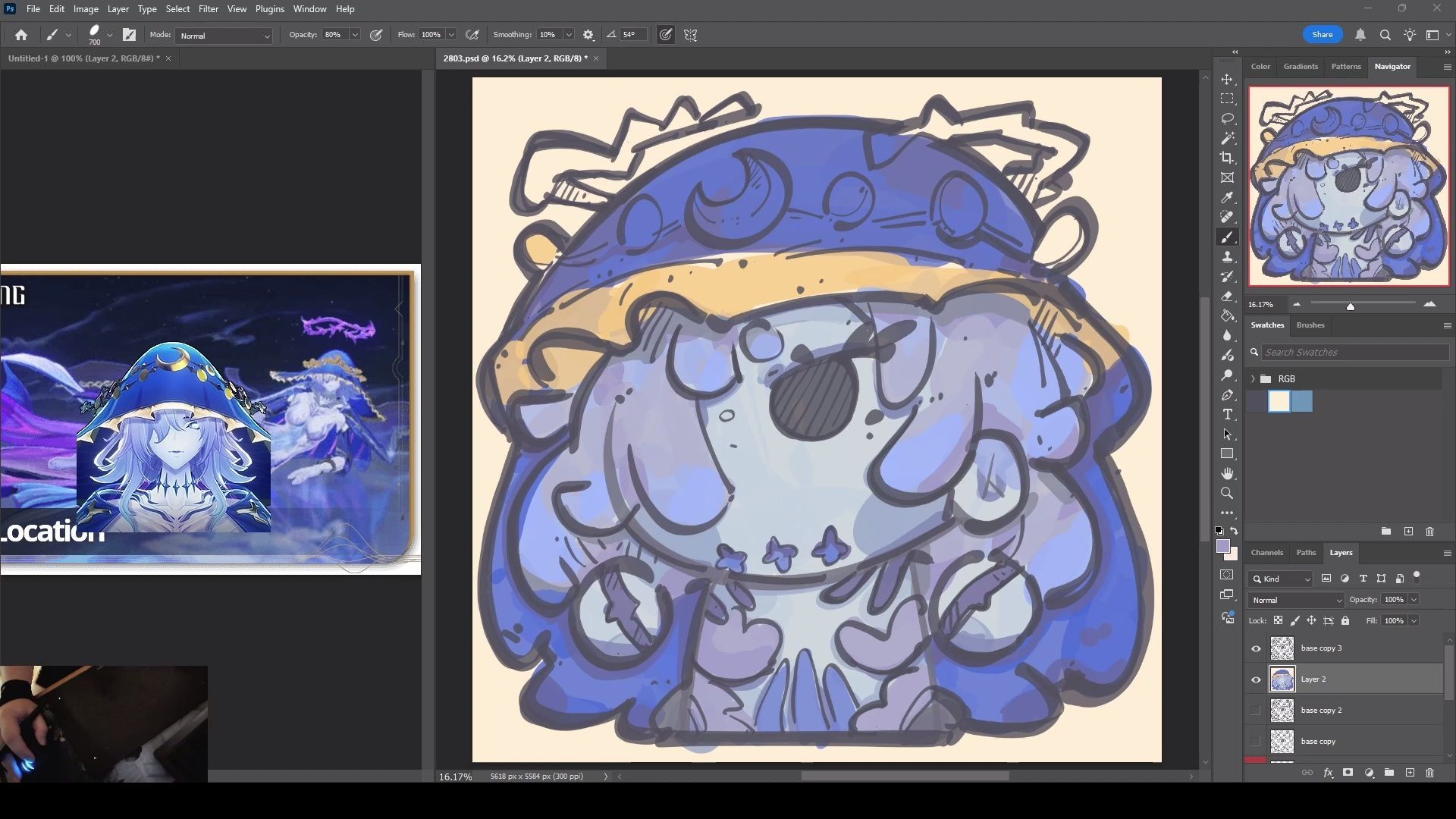The width and height of the screenshot is (1456, 819).
Task: Select the Zoom tool
Action: tap(1227, 494)
